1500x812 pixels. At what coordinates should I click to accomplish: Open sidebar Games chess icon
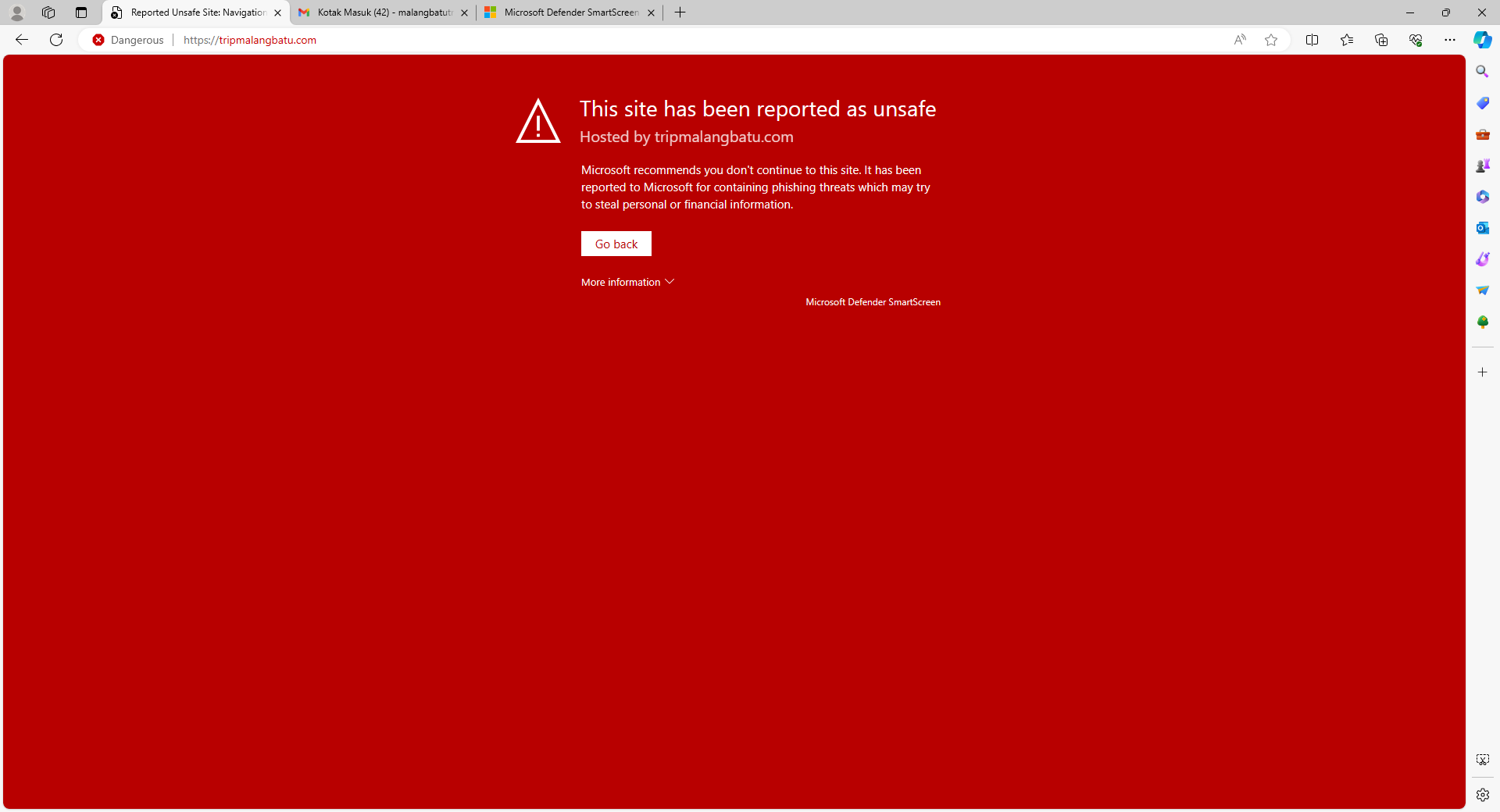pyautogui.click(x=1482, y=166)
